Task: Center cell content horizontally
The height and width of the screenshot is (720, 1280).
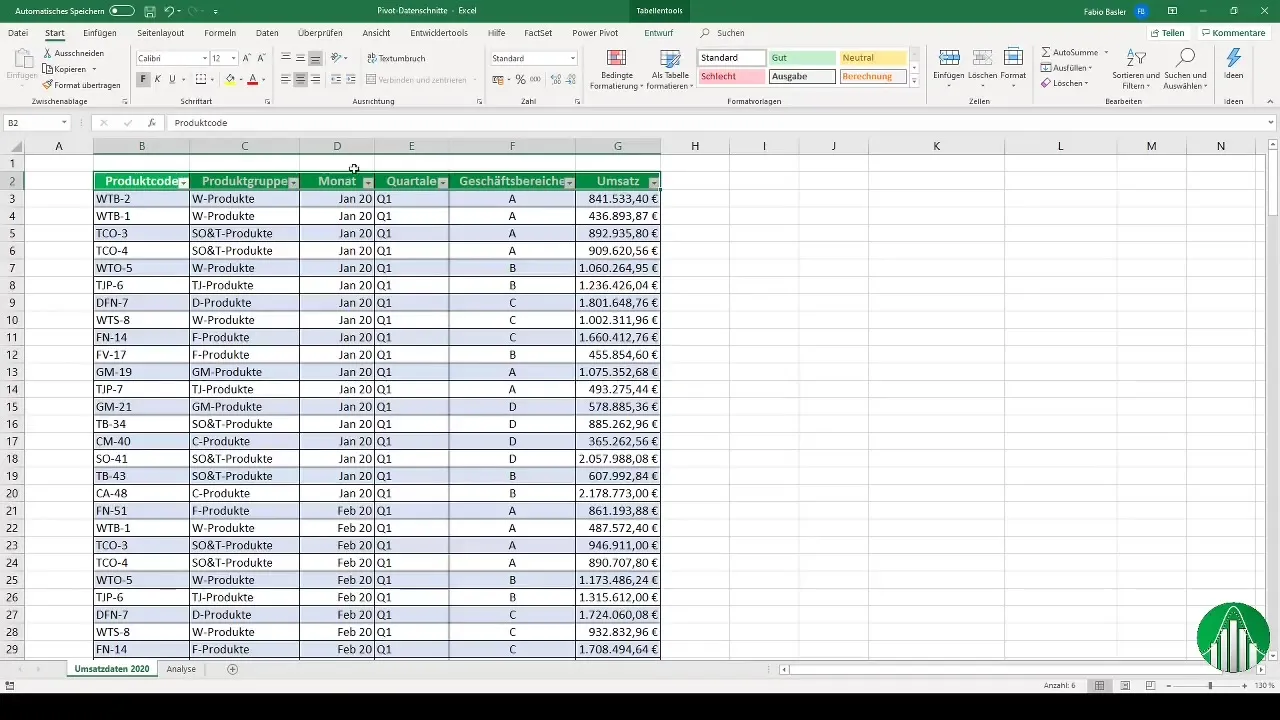Action: click(x=300, y=79)
